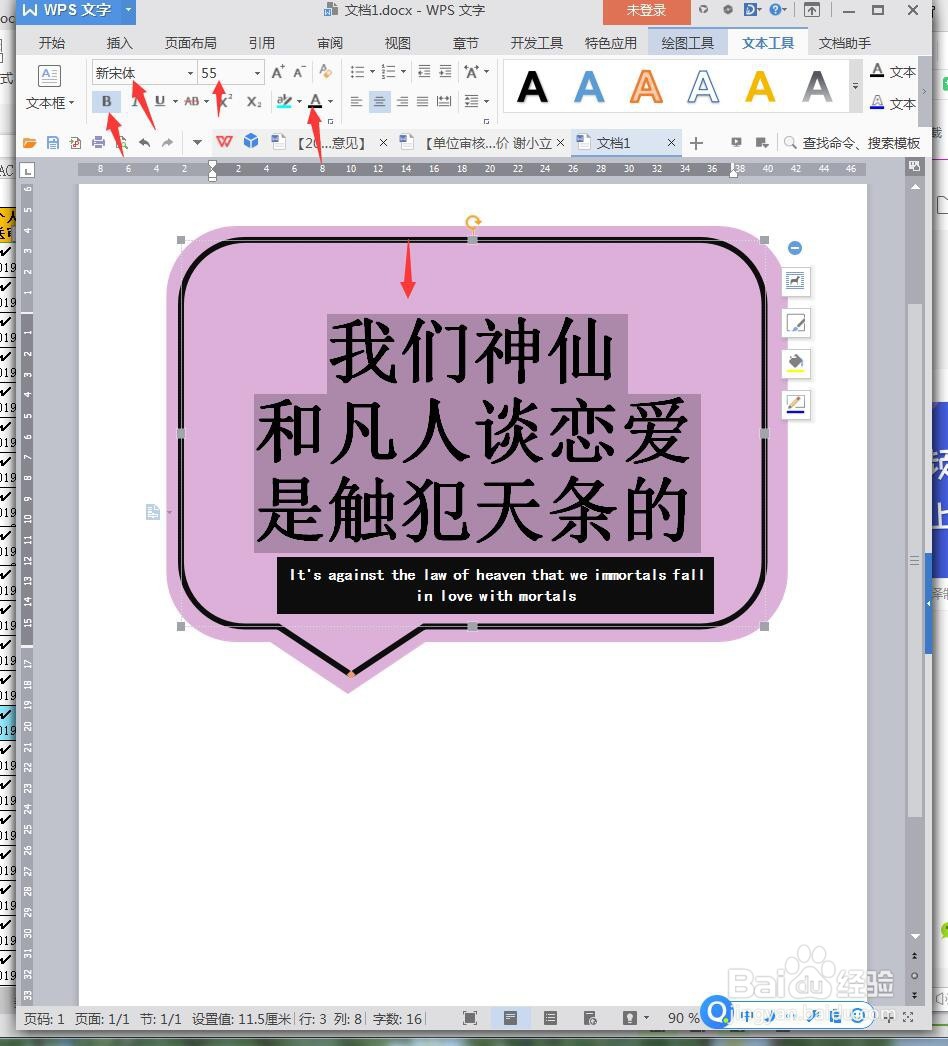Viewport: 948px width, 1046px height.
Task: Click red WPS home icon
Action: click(x=224, y=141)
